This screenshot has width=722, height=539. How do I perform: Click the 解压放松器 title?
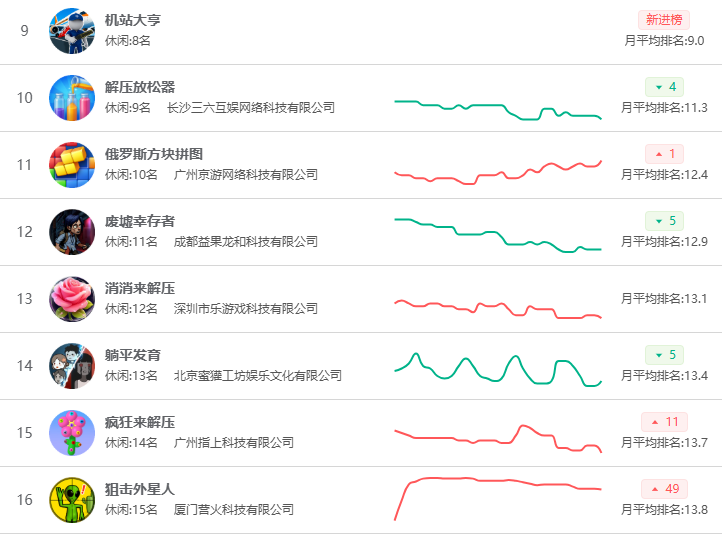140,87
